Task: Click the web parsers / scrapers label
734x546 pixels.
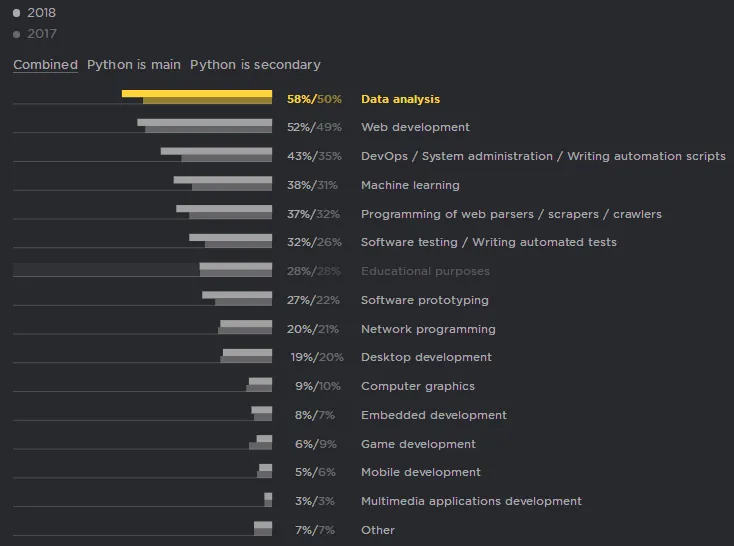Action: (x=511, y=214)
